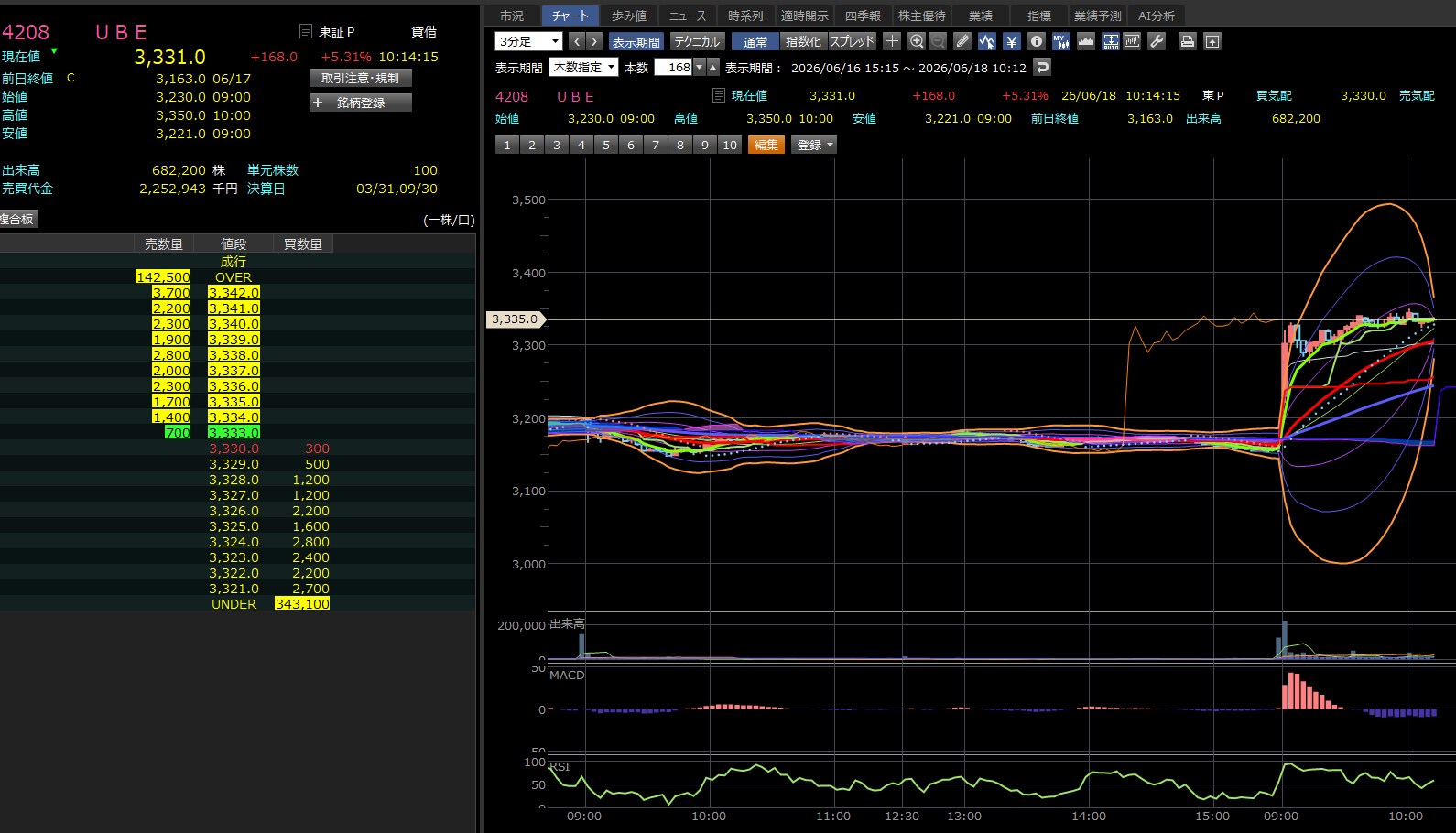The height and width of the screenshot is (833, 1456).
Task: Click the 銘柄登録 button
Action: [x=361, y=103]
